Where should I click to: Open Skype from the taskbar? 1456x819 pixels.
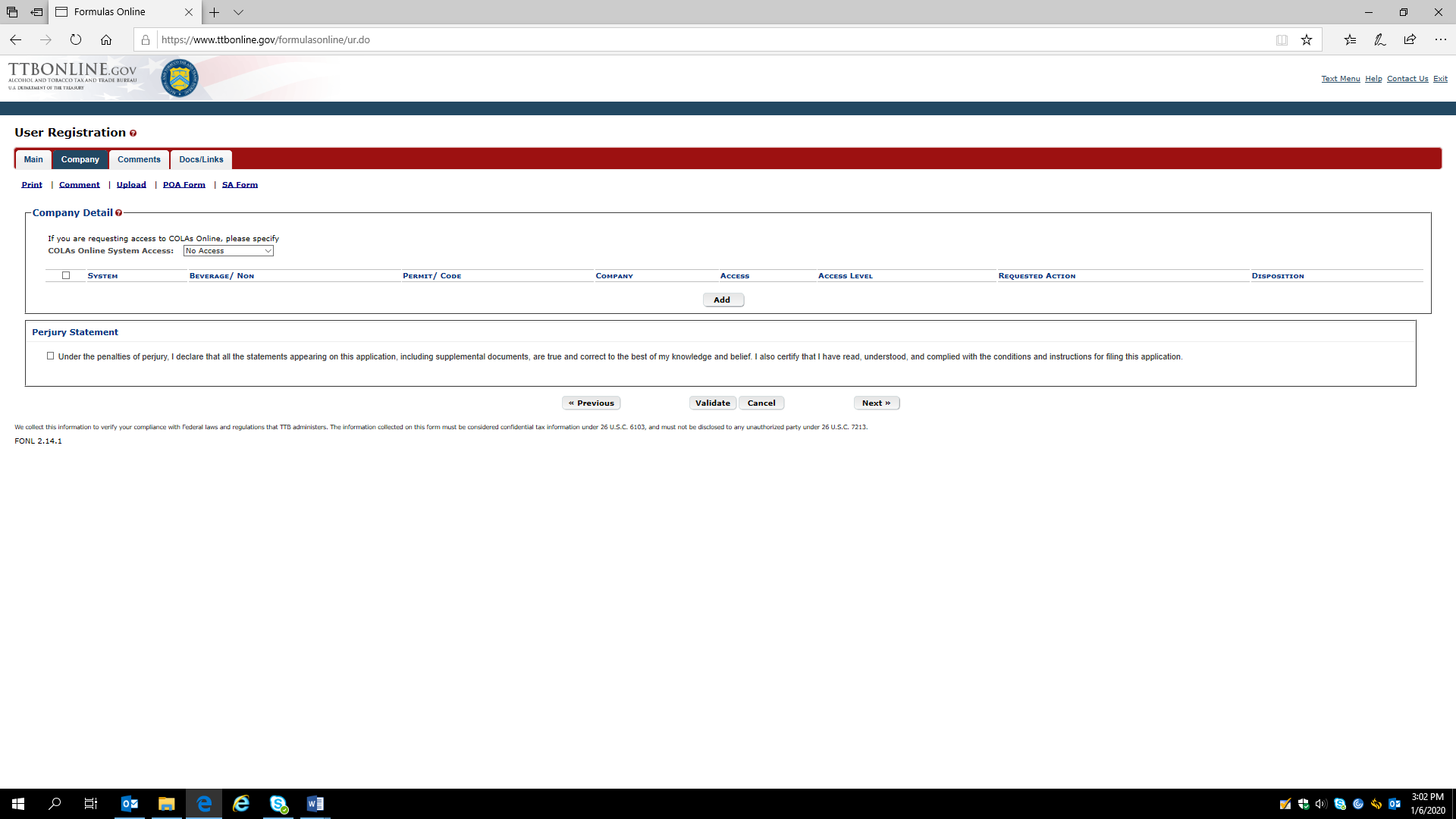(x=278, y=804)
